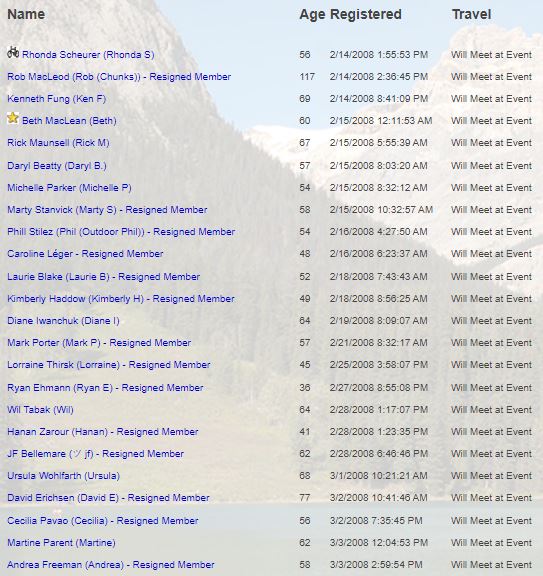Viewport: 543px width, 576px height.
Task: Open Wil Tabak (Wil) profile
Action: [x=40, y=410]
